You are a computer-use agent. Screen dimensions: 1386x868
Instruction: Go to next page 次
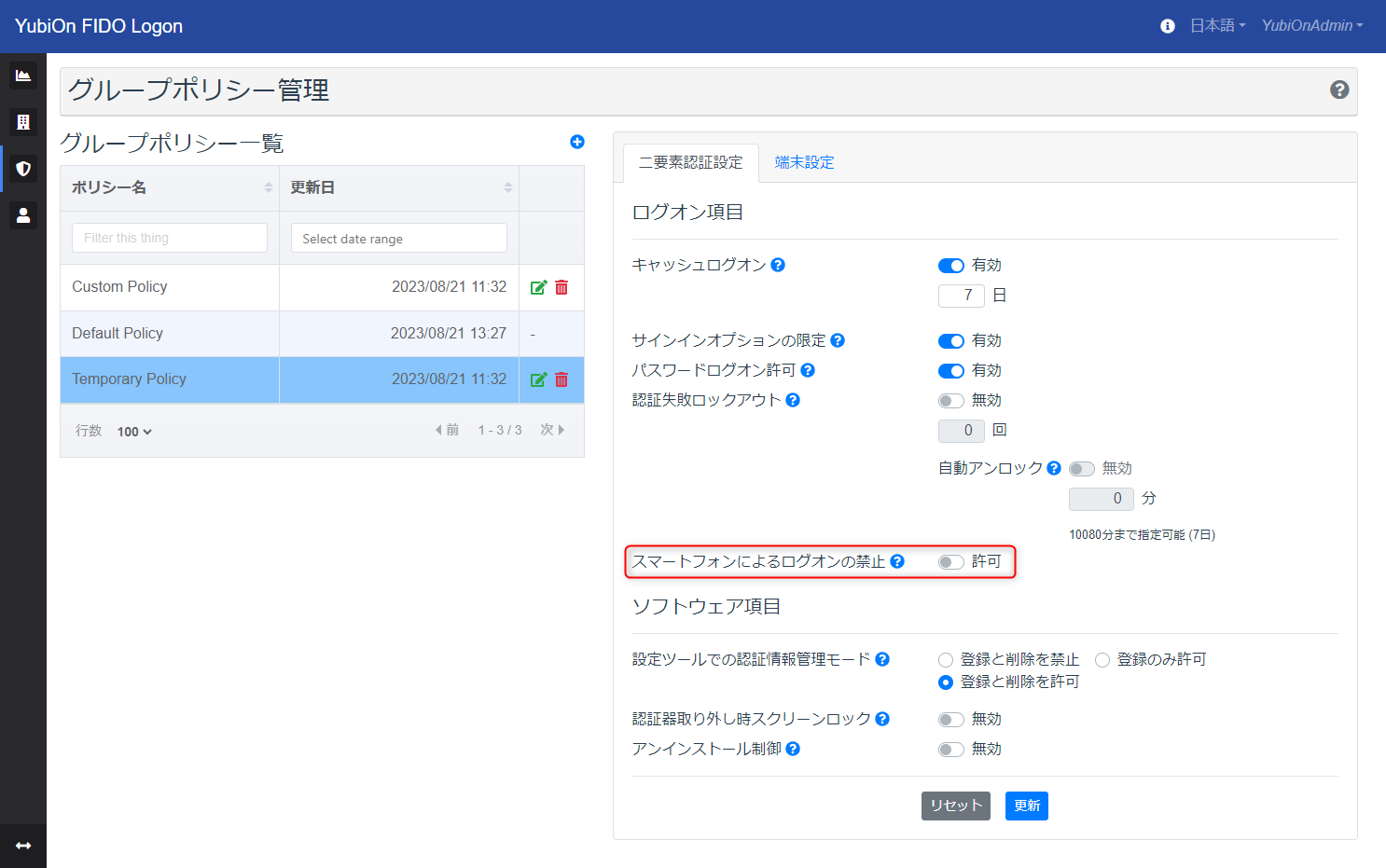553,430
